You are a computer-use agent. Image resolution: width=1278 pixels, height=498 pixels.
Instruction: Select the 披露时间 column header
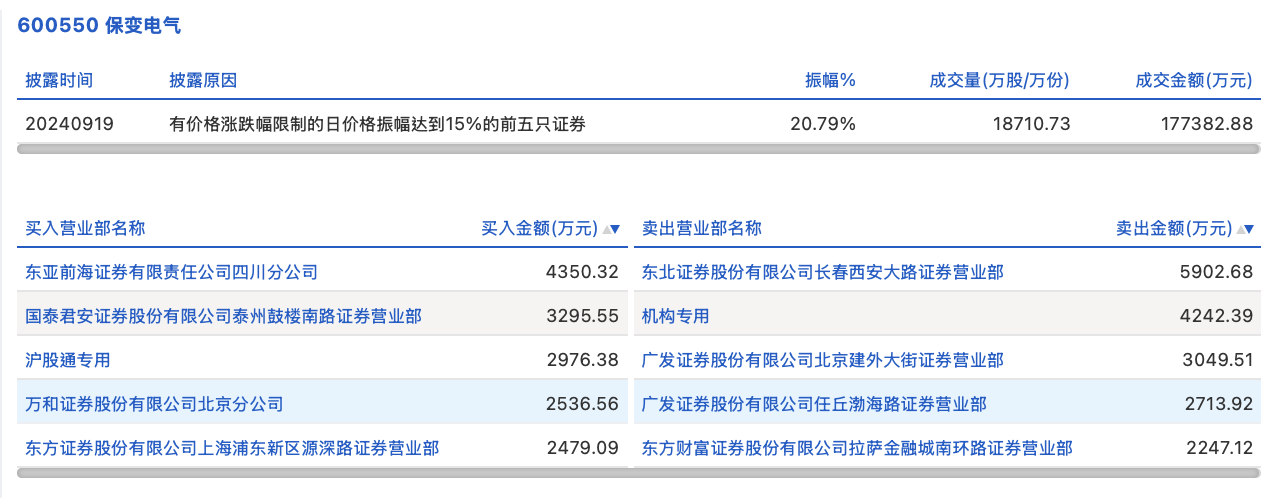click(59, 81)
